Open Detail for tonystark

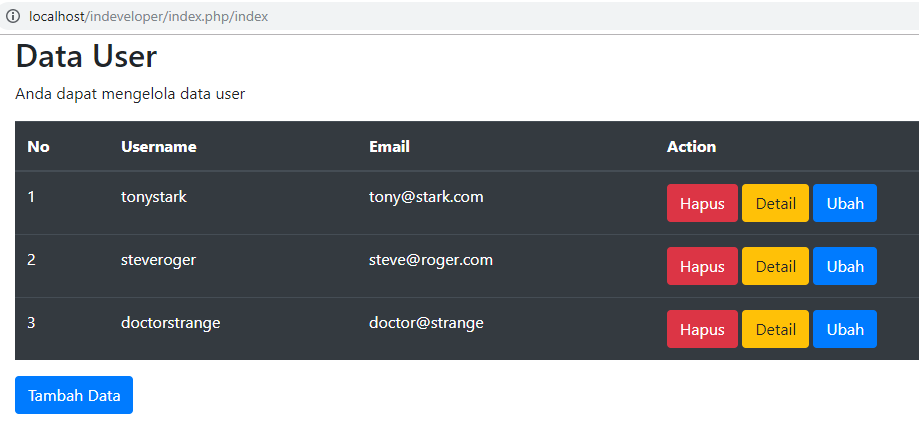[x=775, y=203]
